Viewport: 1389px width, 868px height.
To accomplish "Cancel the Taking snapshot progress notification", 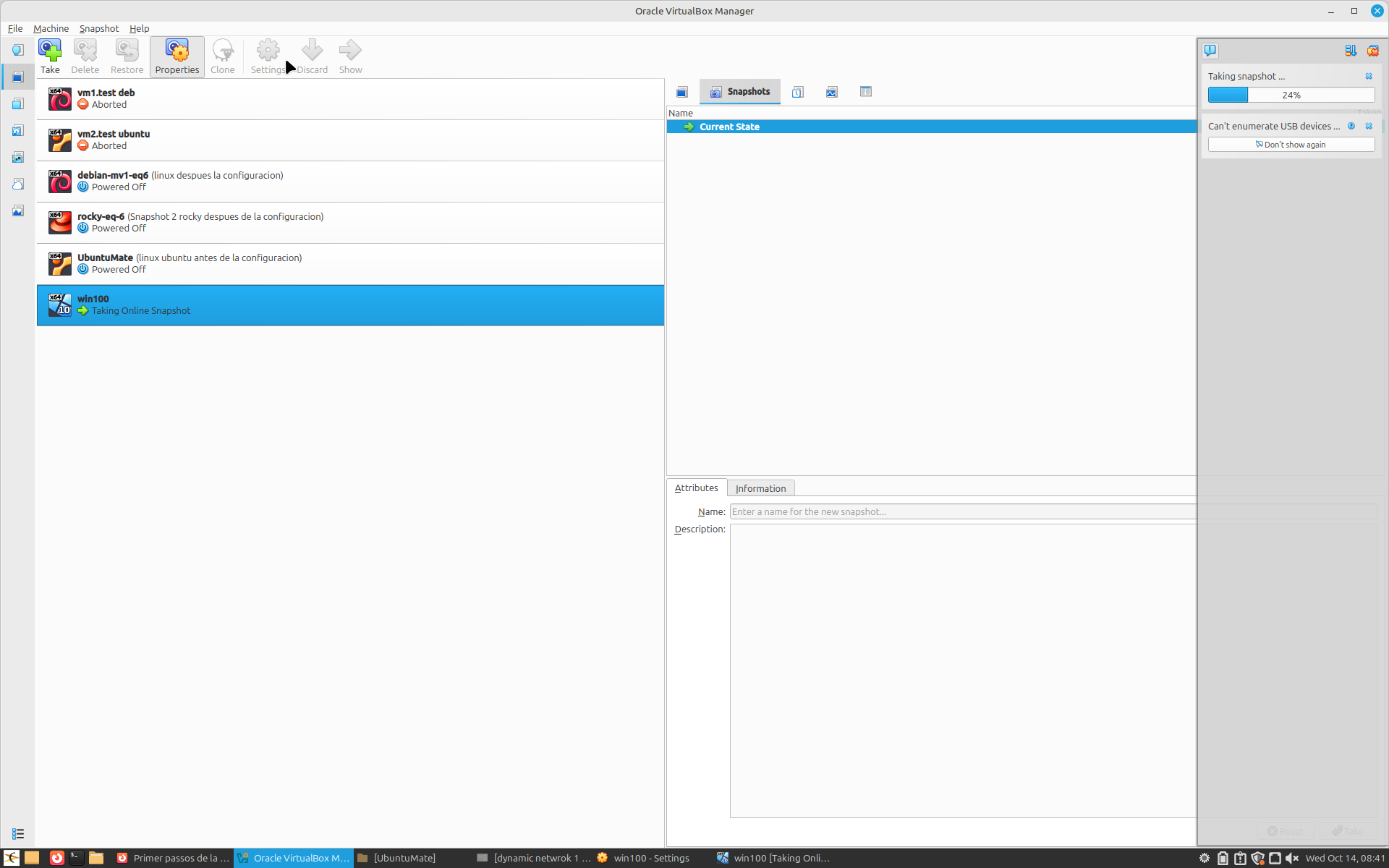I will 1369,76.
